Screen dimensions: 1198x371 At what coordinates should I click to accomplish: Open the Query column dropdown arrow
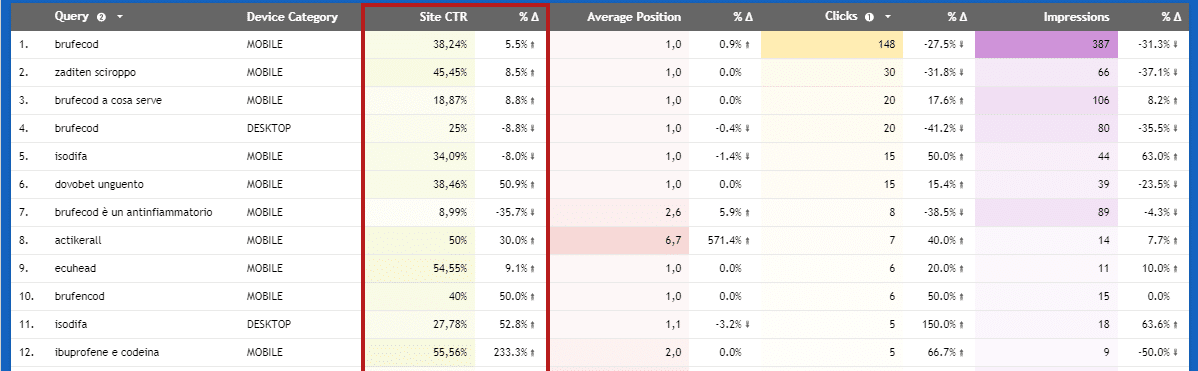click(x=121, y=17)
